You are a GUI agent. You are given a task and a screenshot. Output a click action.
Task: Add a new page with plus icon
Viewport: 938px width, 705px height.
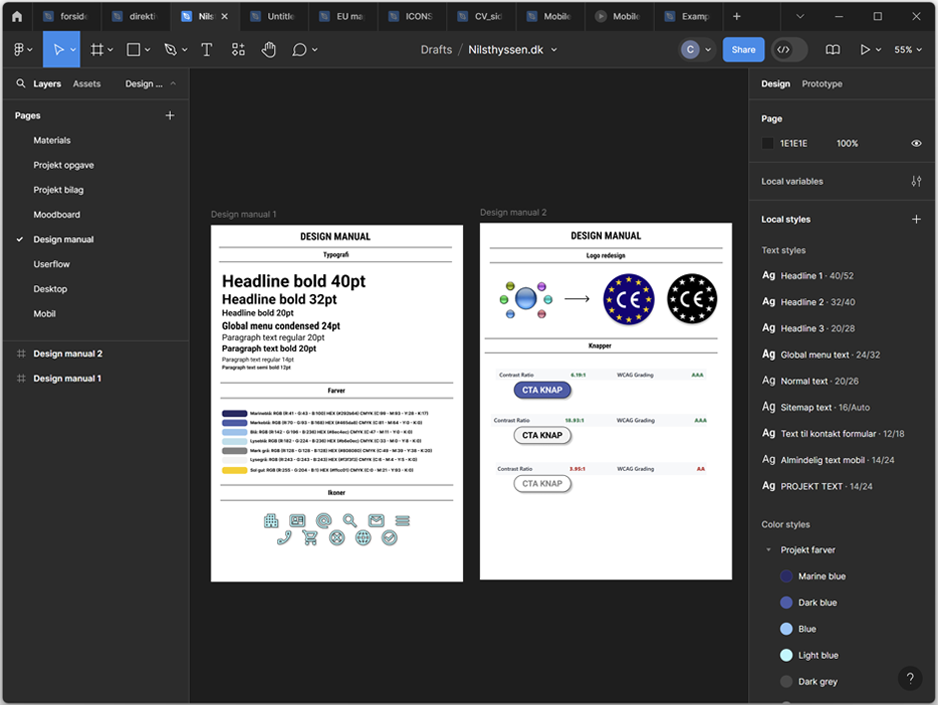[x=170, y=116]
